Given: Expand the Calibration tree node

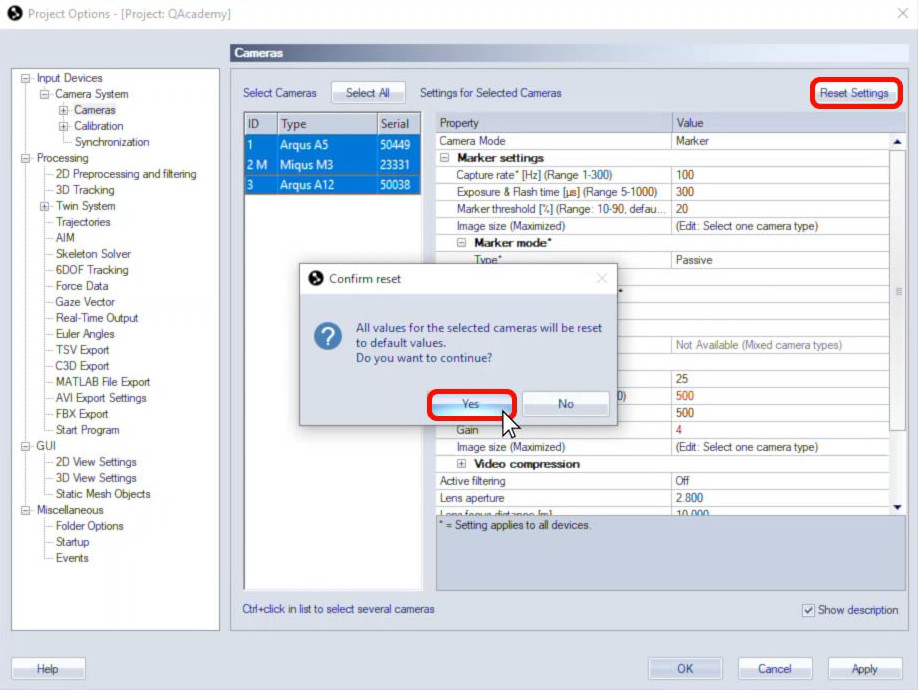Looking at the screenshot, I should 63,126.
